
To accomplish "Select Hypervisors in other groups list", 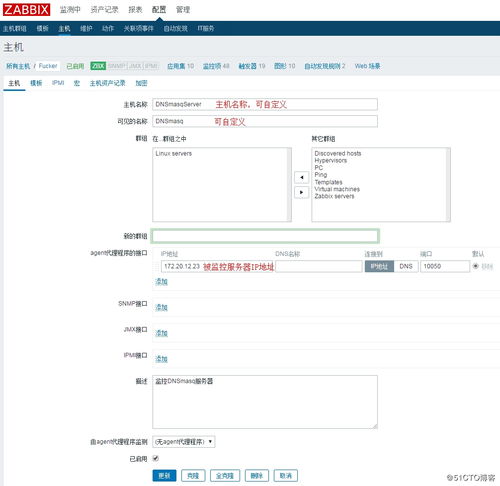I will click(331, 160).
